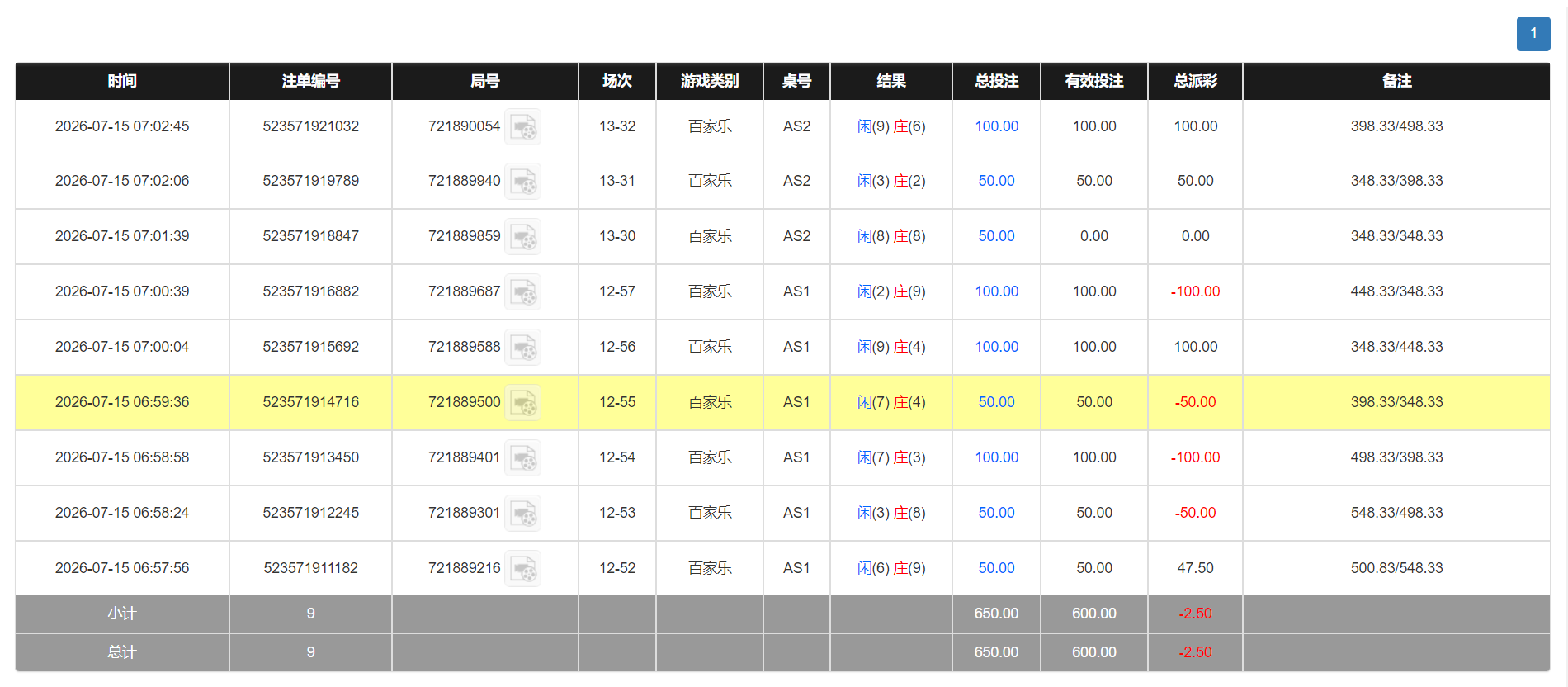
Task: Click the 备注 column header
Action: click(x=1396, y=81)
